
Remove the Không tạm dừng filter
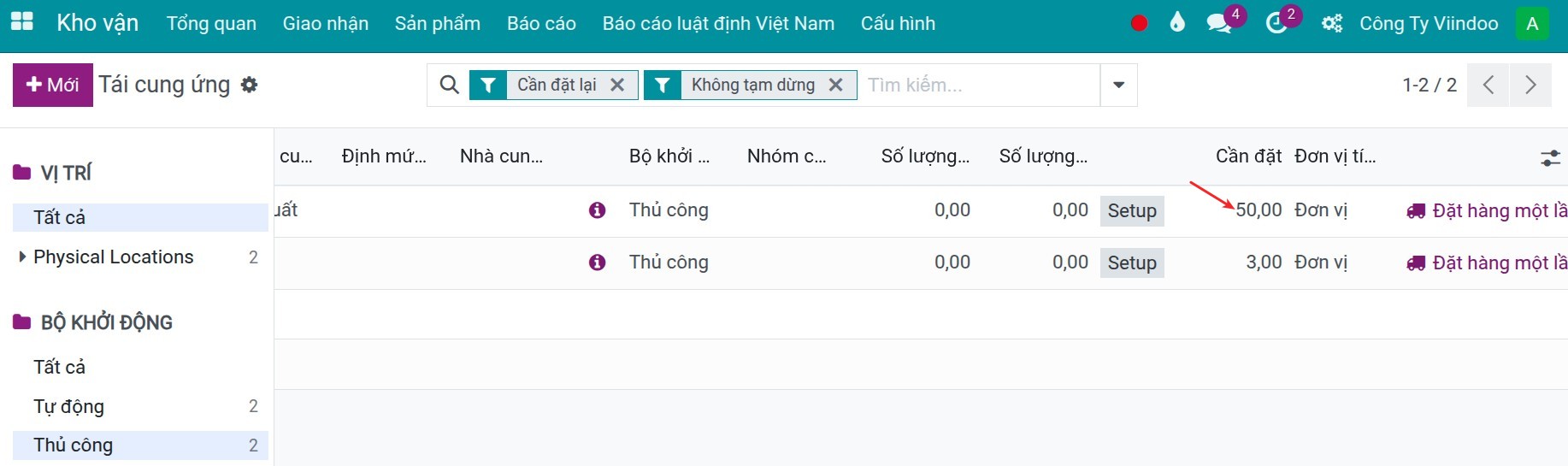(x=836, y=85)
